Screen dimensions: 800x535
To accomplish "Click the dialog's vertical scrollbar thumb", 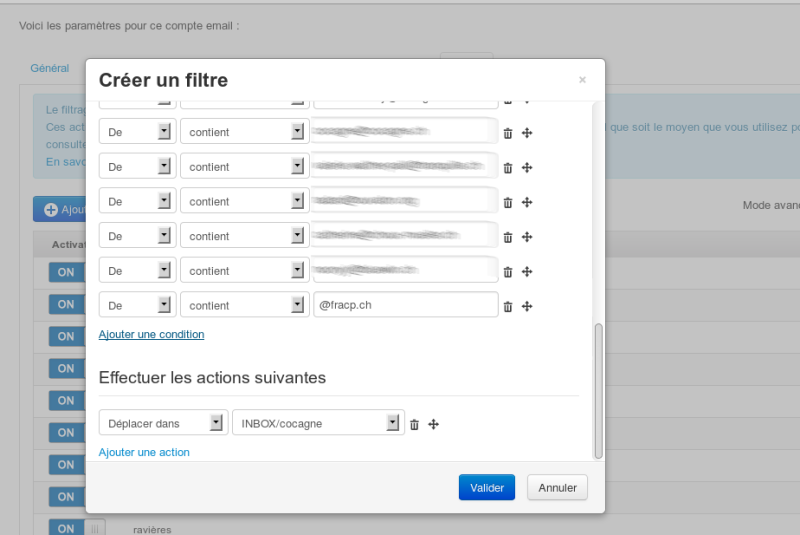I will click(x=598, y=391).
